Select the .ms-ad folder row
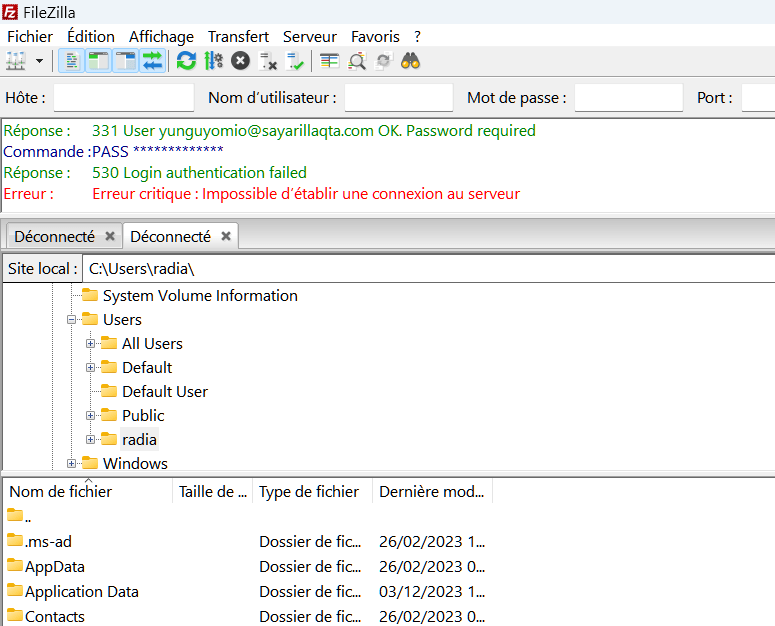This screenshot has width=775, height=626. click(x=249, y=542)
